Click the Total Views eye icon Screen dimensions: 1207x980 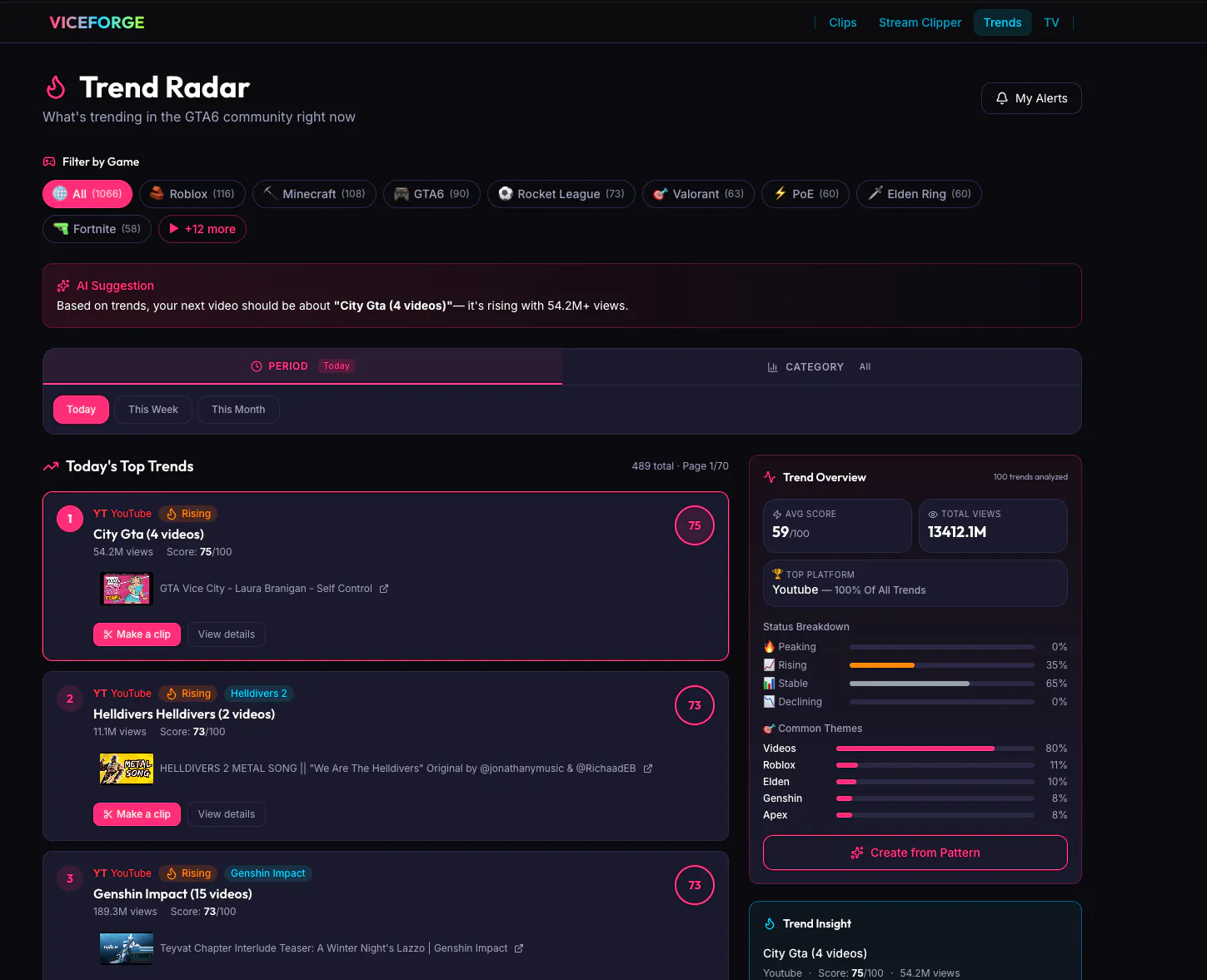(x=933, y=515)
